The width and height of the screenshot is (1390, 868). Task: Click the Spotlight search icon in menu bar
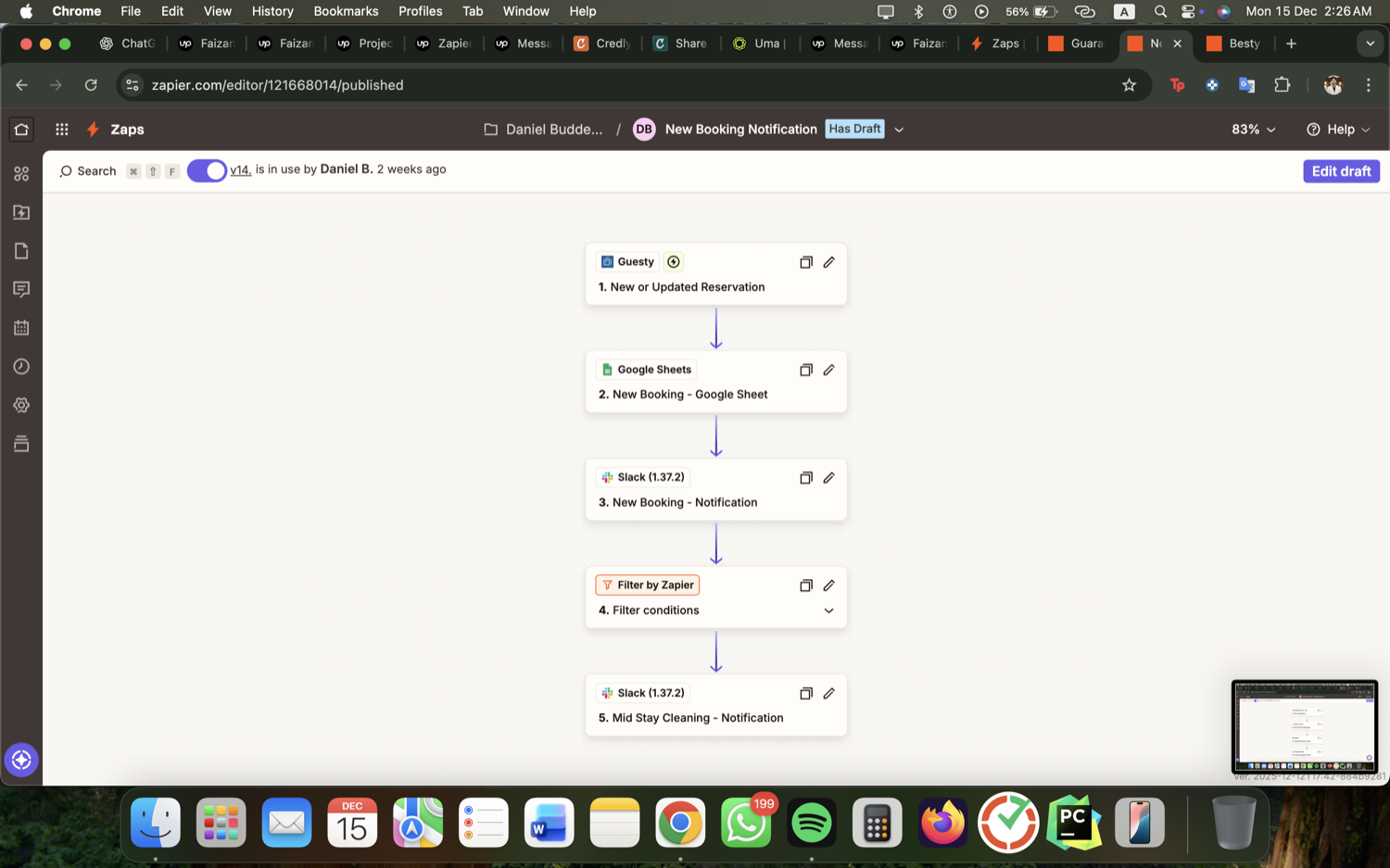pos(1160,11)
